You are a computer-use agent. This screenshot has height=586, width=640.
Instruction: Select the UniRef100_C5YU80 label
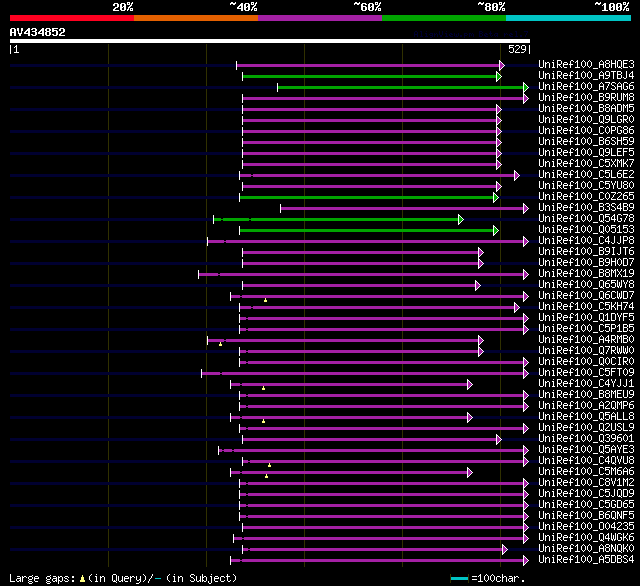586,186
